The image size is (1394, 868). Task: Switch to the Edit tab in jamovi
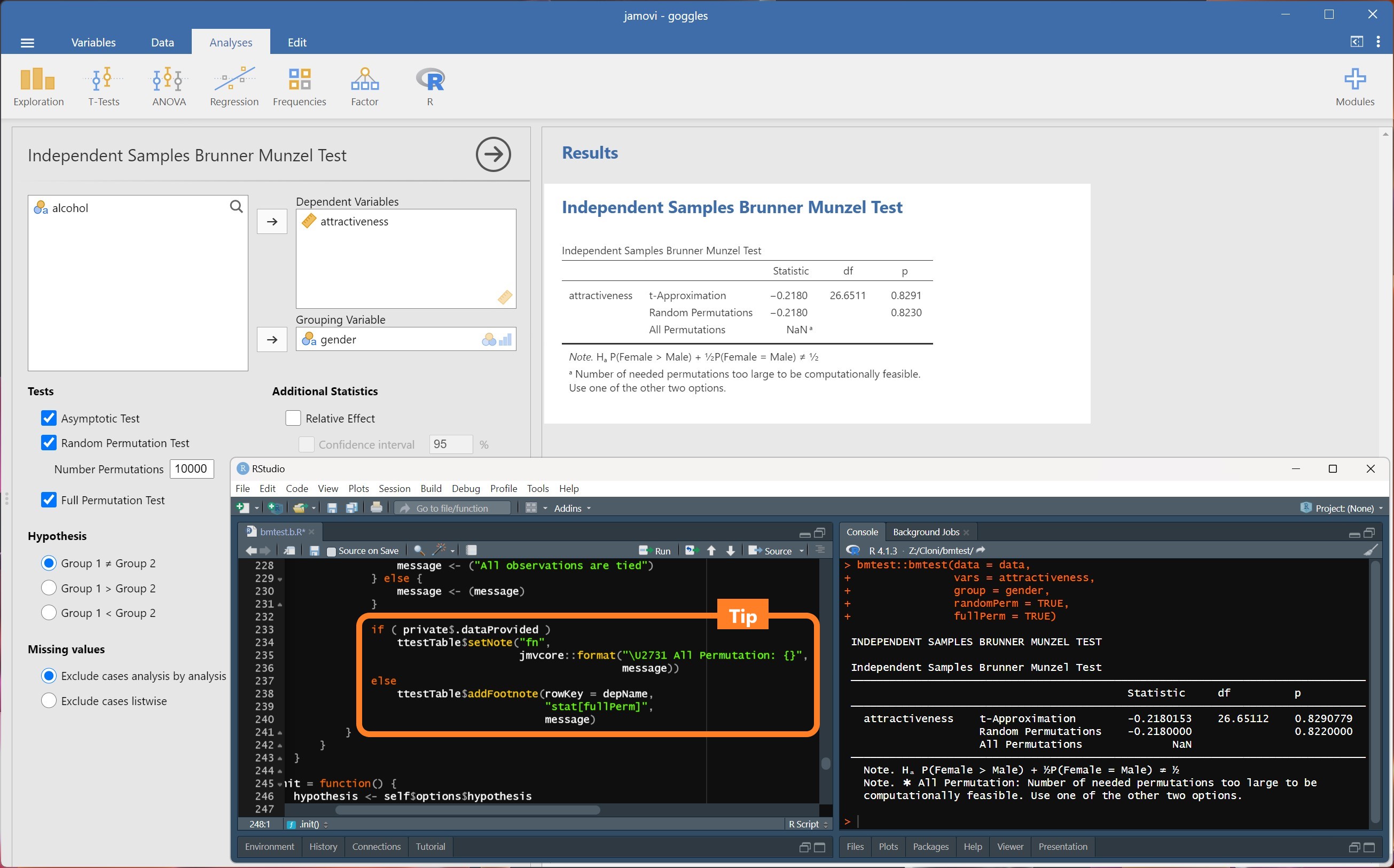click(x=297, y=42)
